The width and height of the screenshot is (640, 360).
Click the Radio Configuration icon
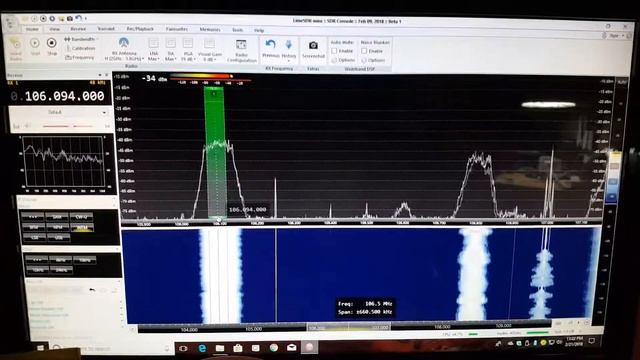click(242, 44)
